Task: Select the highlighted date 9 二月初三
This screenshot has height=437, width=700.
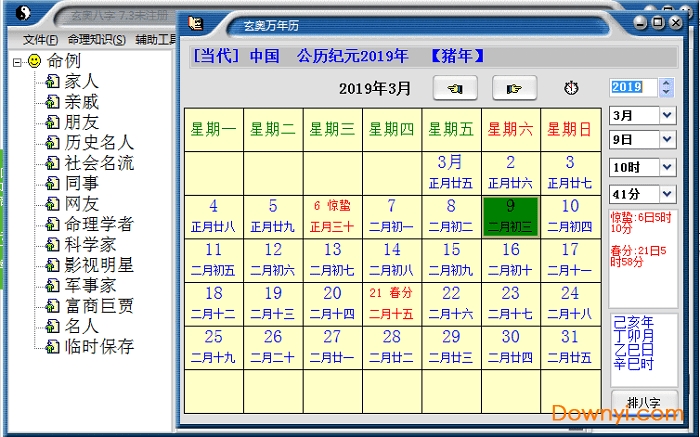Action: click(x=511, y=217)
